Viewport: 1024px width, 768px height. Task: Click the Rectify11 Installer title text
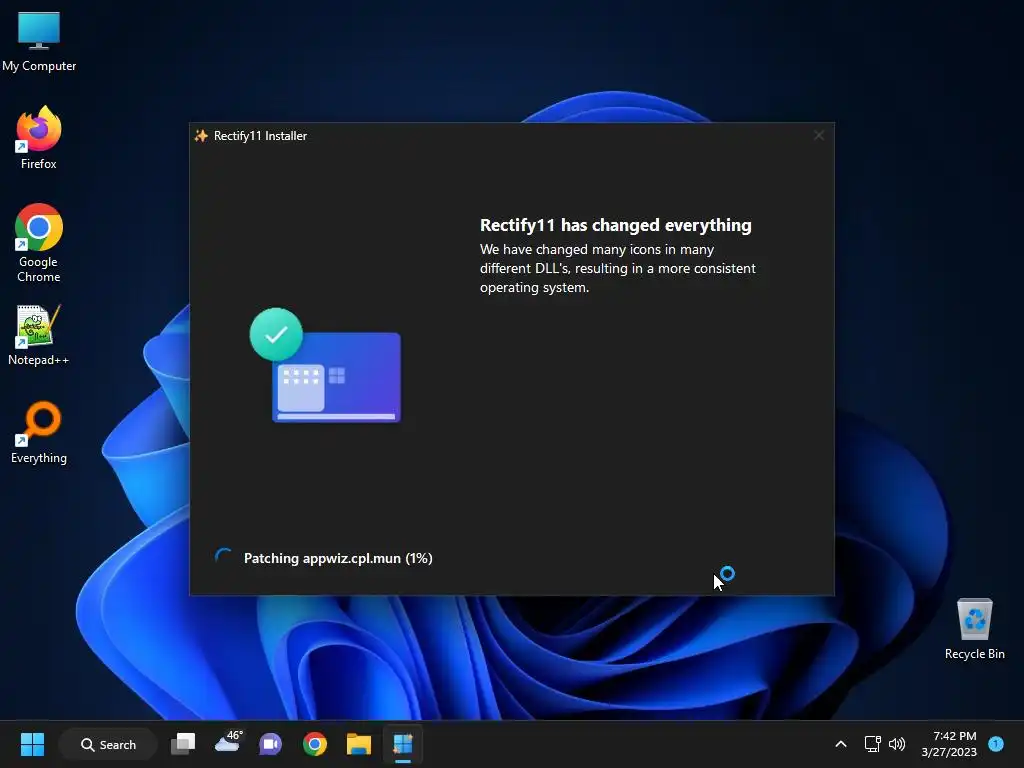point(260,136)
